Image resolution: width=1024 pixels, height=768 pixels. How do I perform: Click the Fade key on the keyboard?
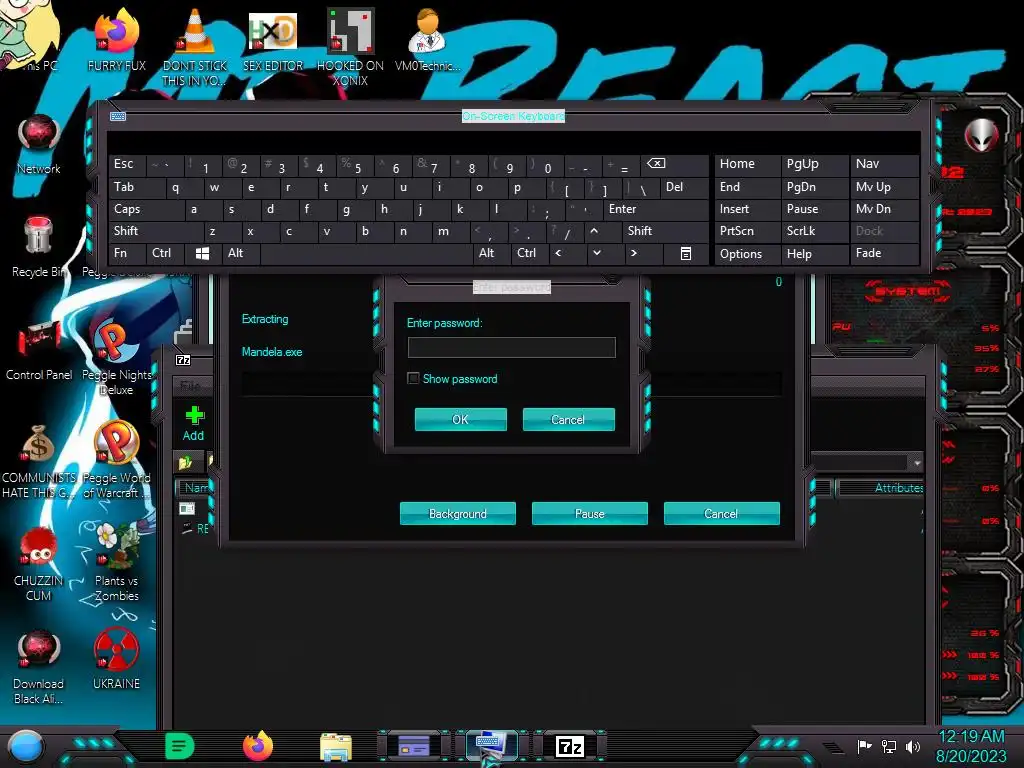pyautogui.click(x=884, y=253)
